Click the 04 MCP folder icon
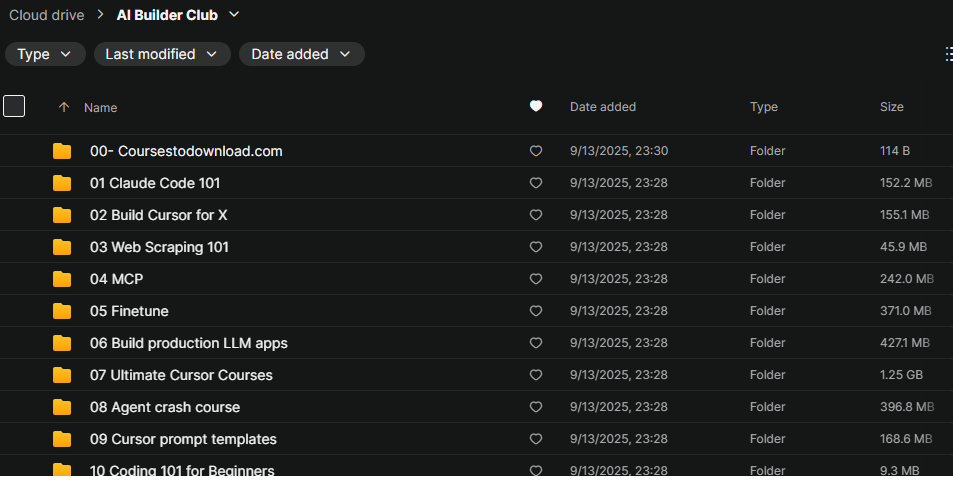Image resolution: width=953 pixels, height=480 pixels. [62, 279]
